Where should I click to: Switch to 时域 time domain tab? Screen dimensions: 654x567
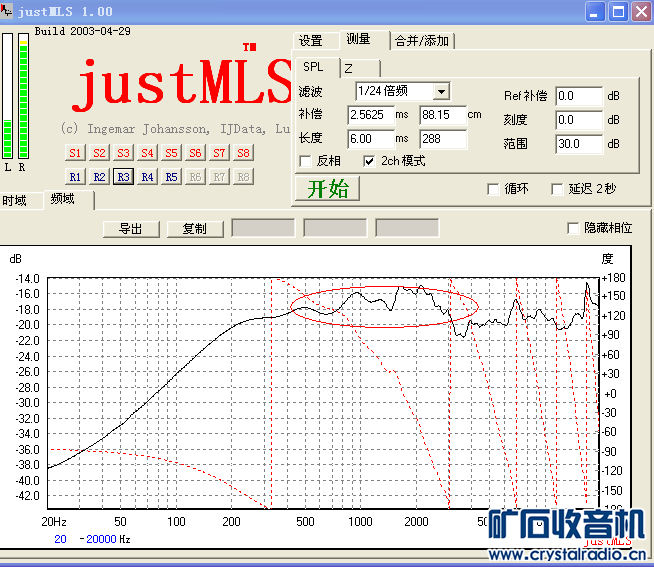tap(20, 201)
